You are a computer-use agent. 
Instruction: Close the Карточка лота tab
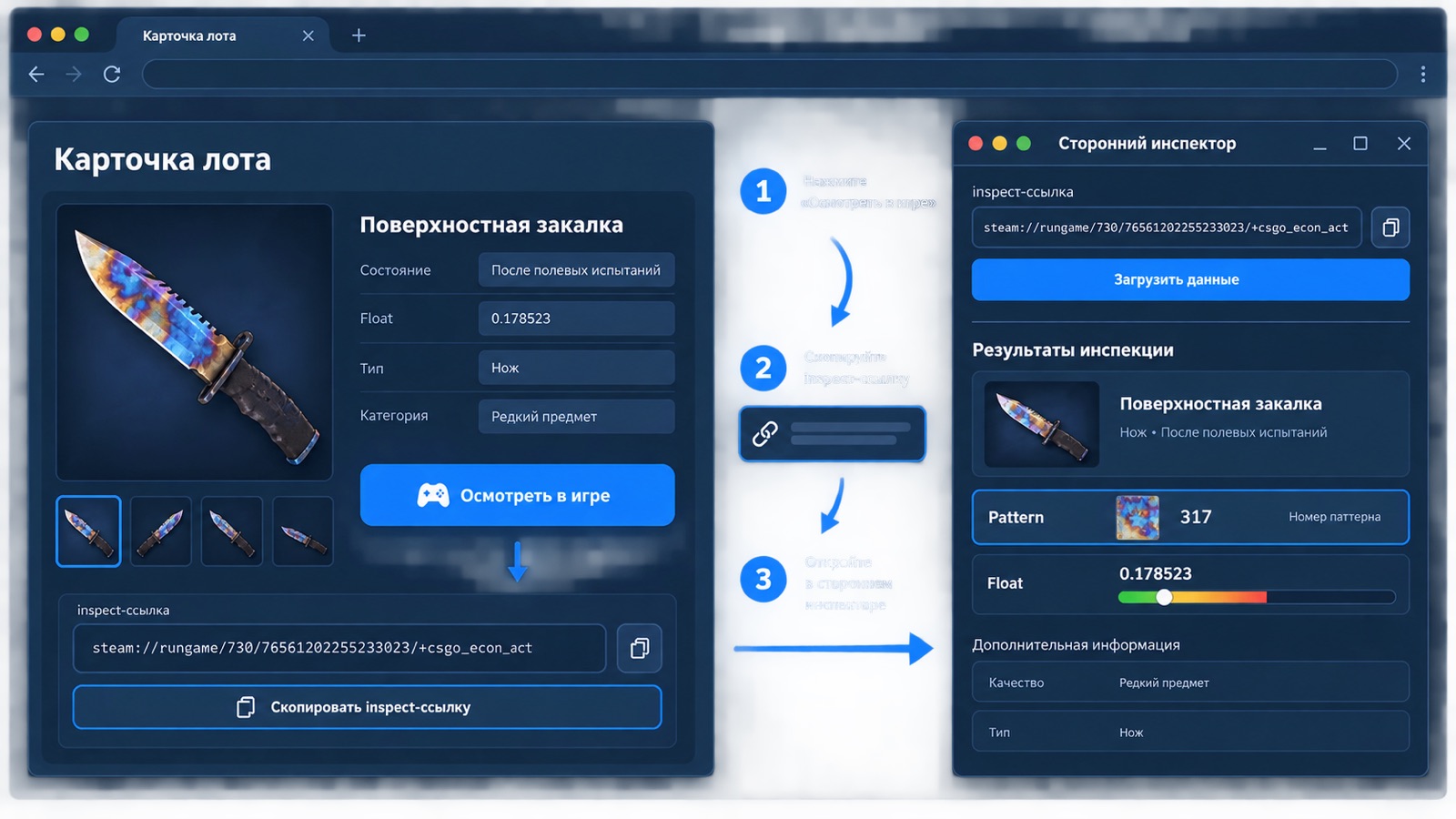308,35
